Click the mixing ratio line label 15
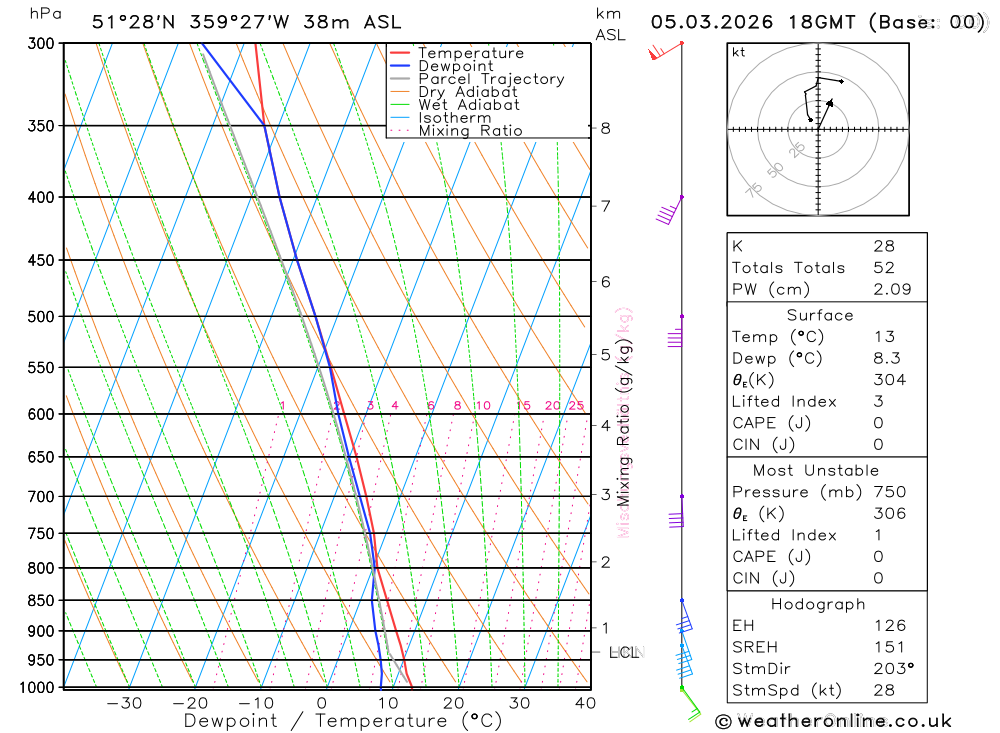Screen dimensions: 1000x733 click(x=523, y=406)
